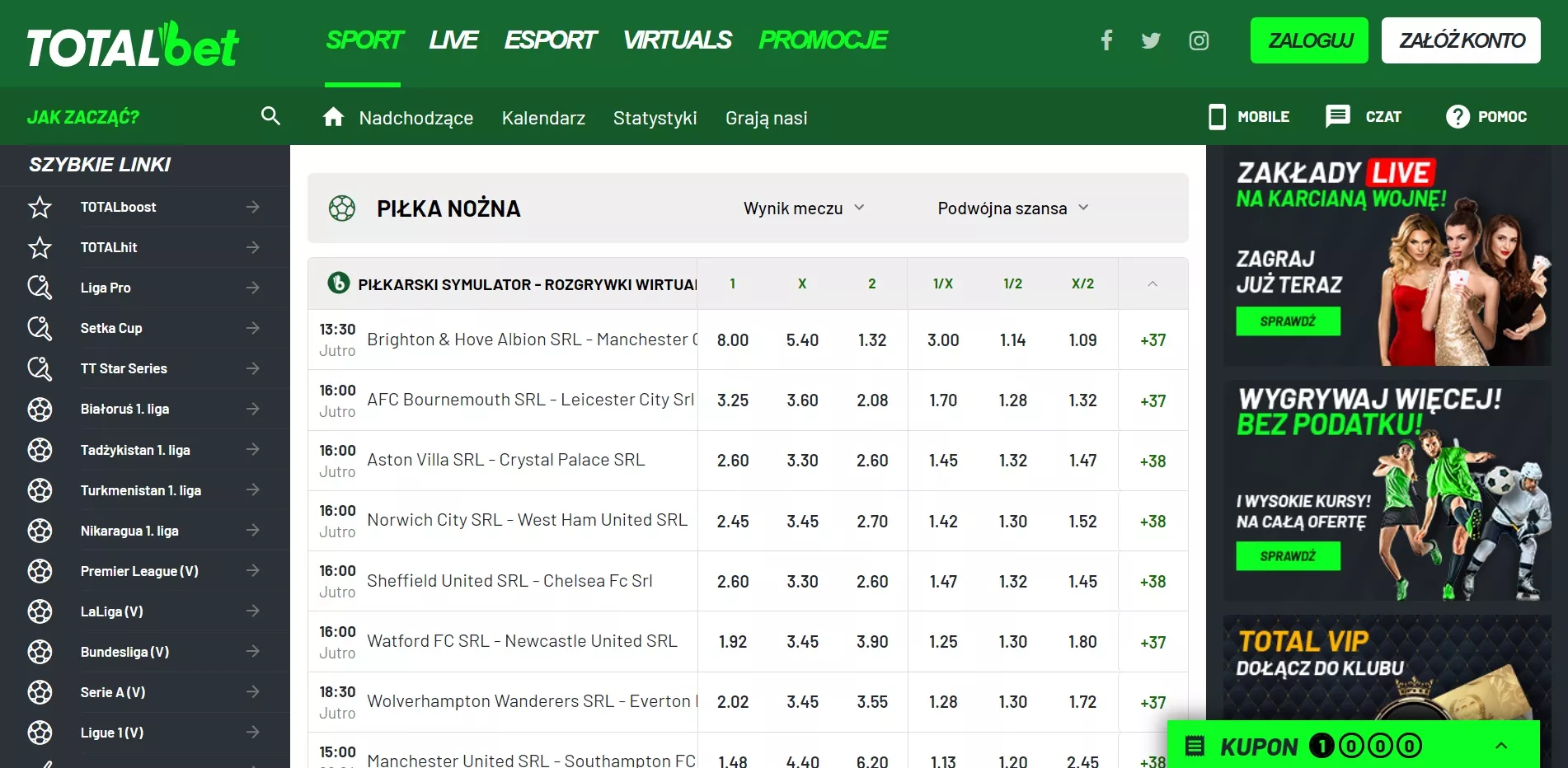Open Watford FC SRL - Newcastle United match
The height and width of the screenshot is (768, 1568).
pos(522,641)
